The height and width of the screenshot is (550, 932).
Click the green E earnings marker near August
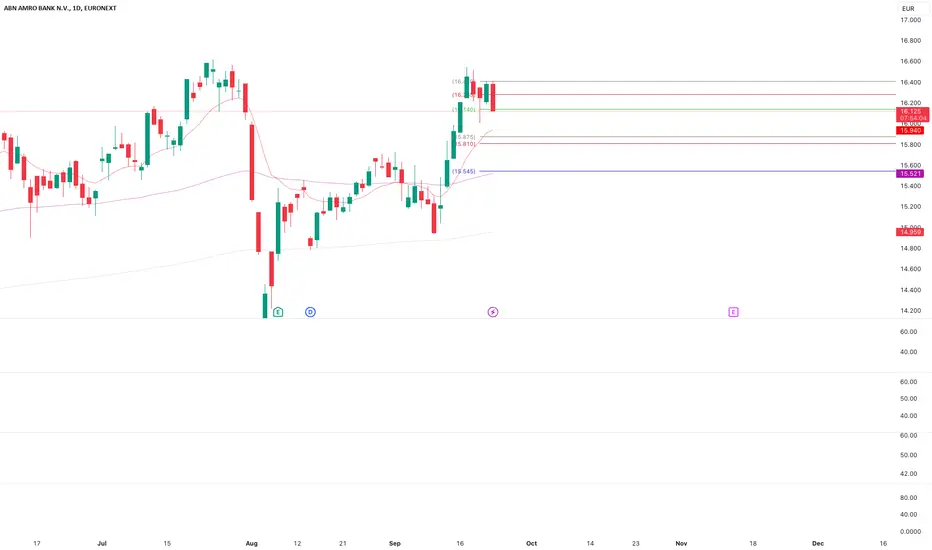pos(278,312)
